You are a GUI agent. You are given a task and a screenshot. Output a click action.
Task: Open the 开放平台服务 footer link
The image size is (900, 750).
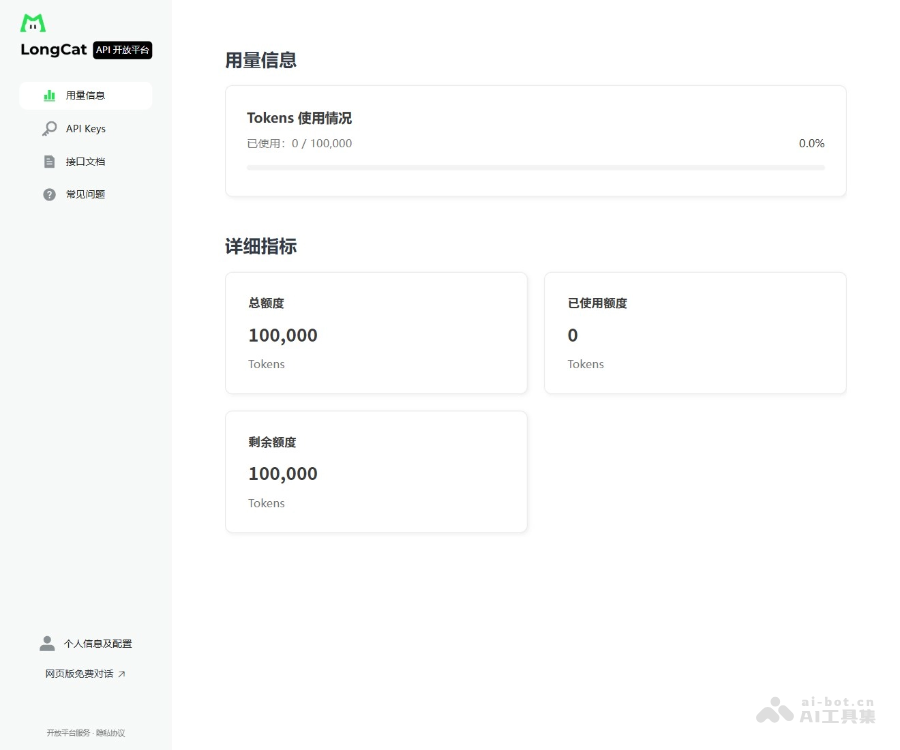click(x=67, y=733)
